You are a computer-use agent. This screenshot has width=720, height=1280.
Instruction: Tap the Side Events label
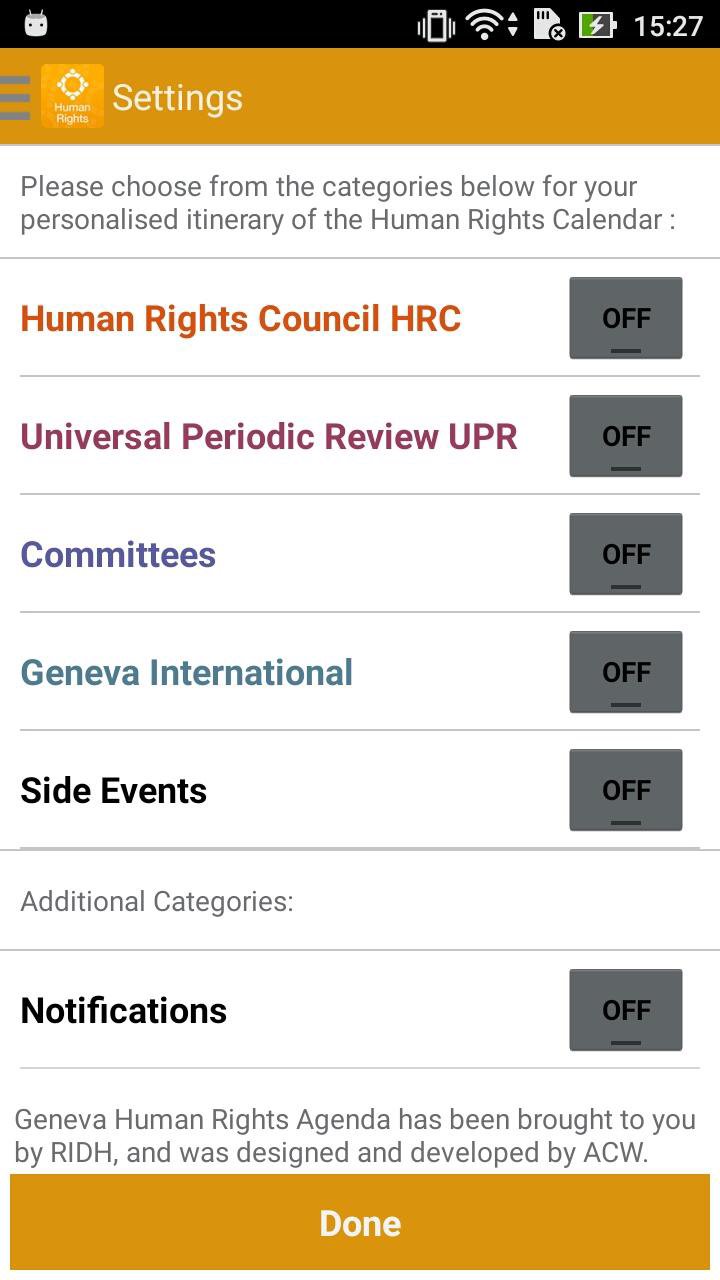tap(114, 791)
